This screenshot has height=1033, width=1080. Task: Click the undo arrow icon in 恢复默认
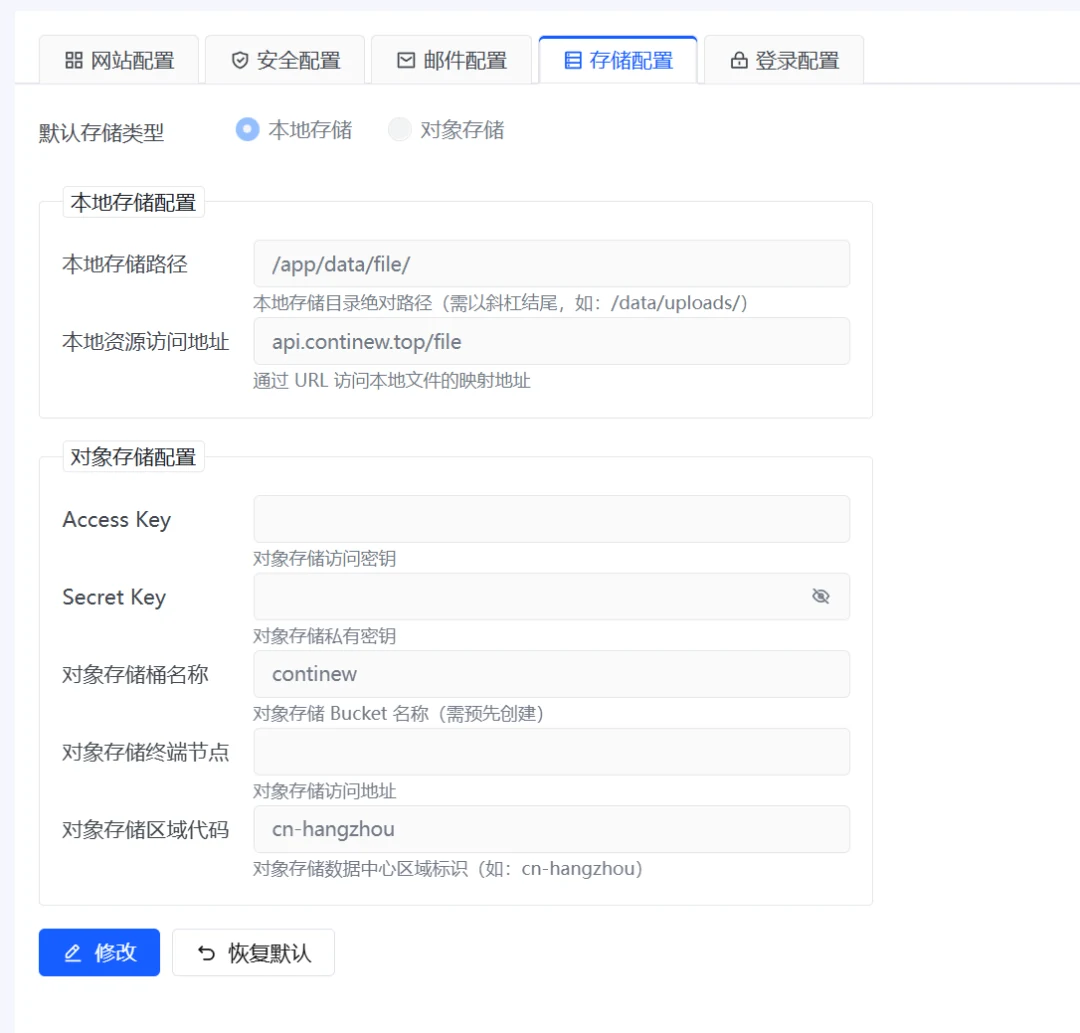207,953
